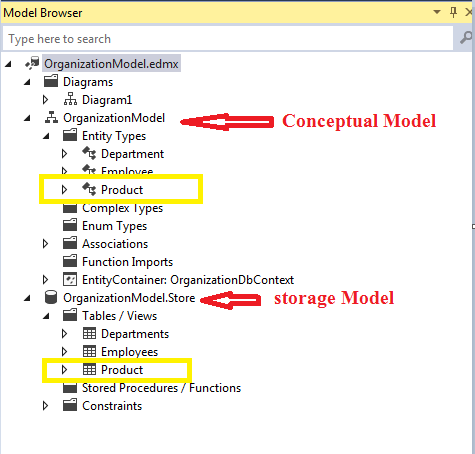475x454 pixels.
Task: Expand the Constraints folder
Action: pyautogui.click(x=46, y=406)
